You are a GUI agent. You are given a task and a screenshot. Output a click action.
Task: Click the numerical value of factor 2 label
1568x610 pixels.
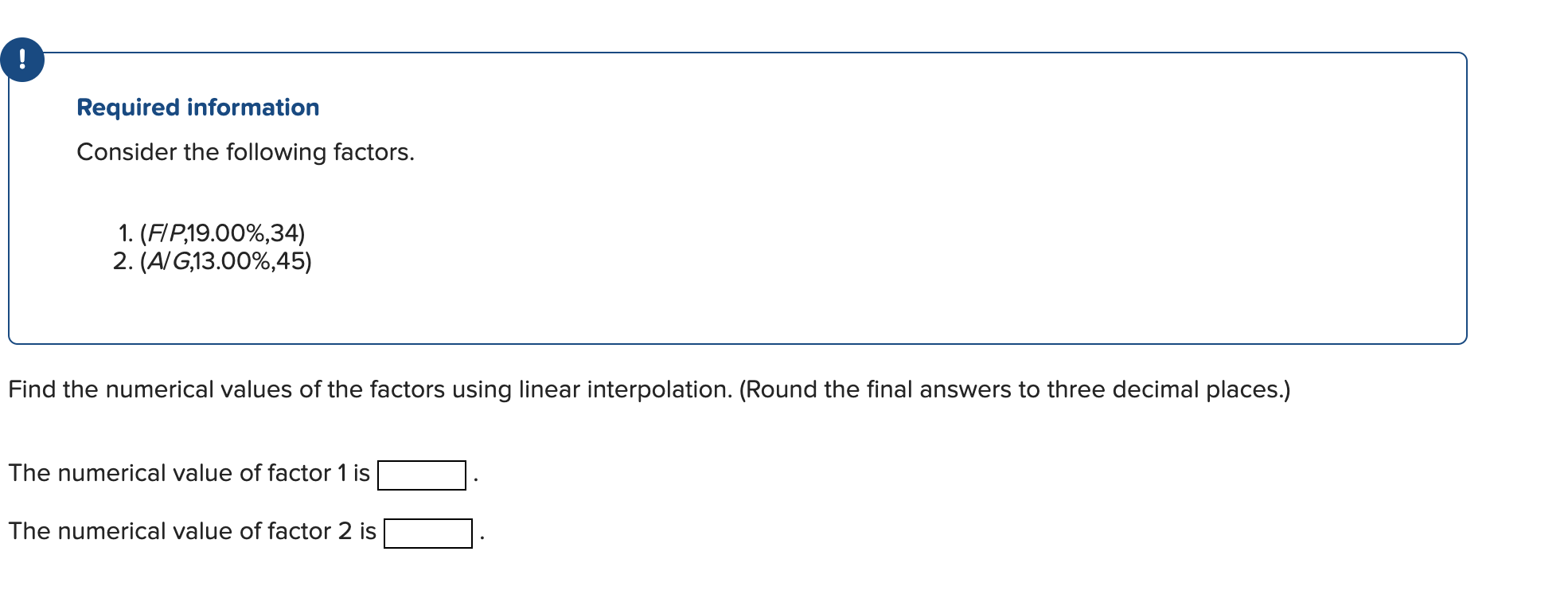191,530
